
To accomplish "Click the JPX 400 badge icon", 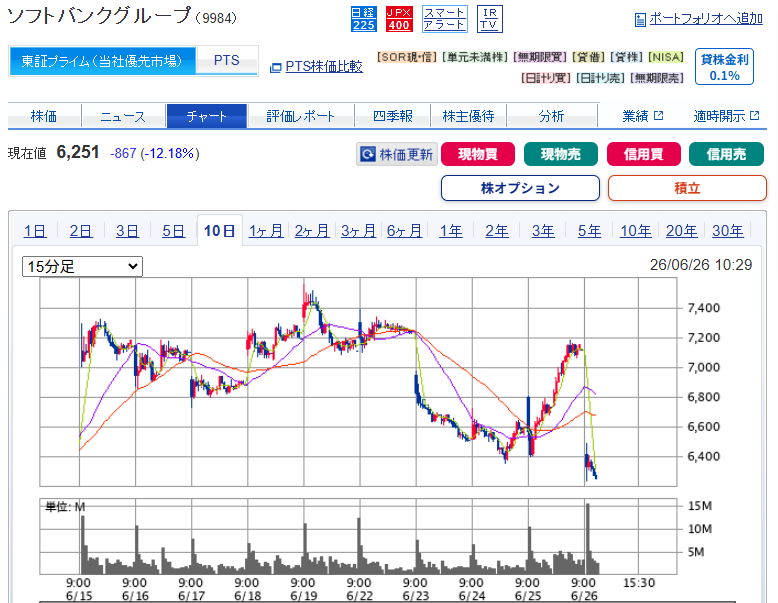I will point(399,19).
